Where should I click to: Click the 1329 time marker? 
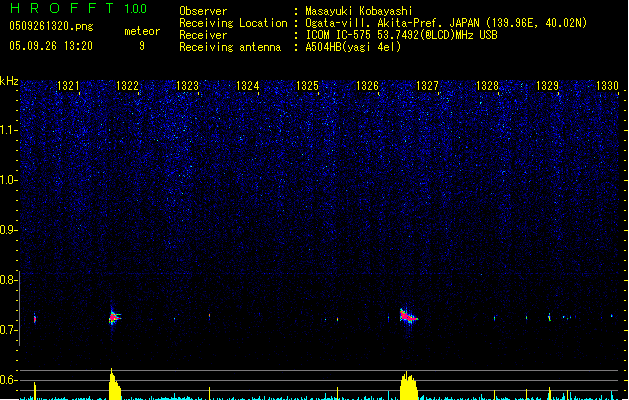point(547,86)
